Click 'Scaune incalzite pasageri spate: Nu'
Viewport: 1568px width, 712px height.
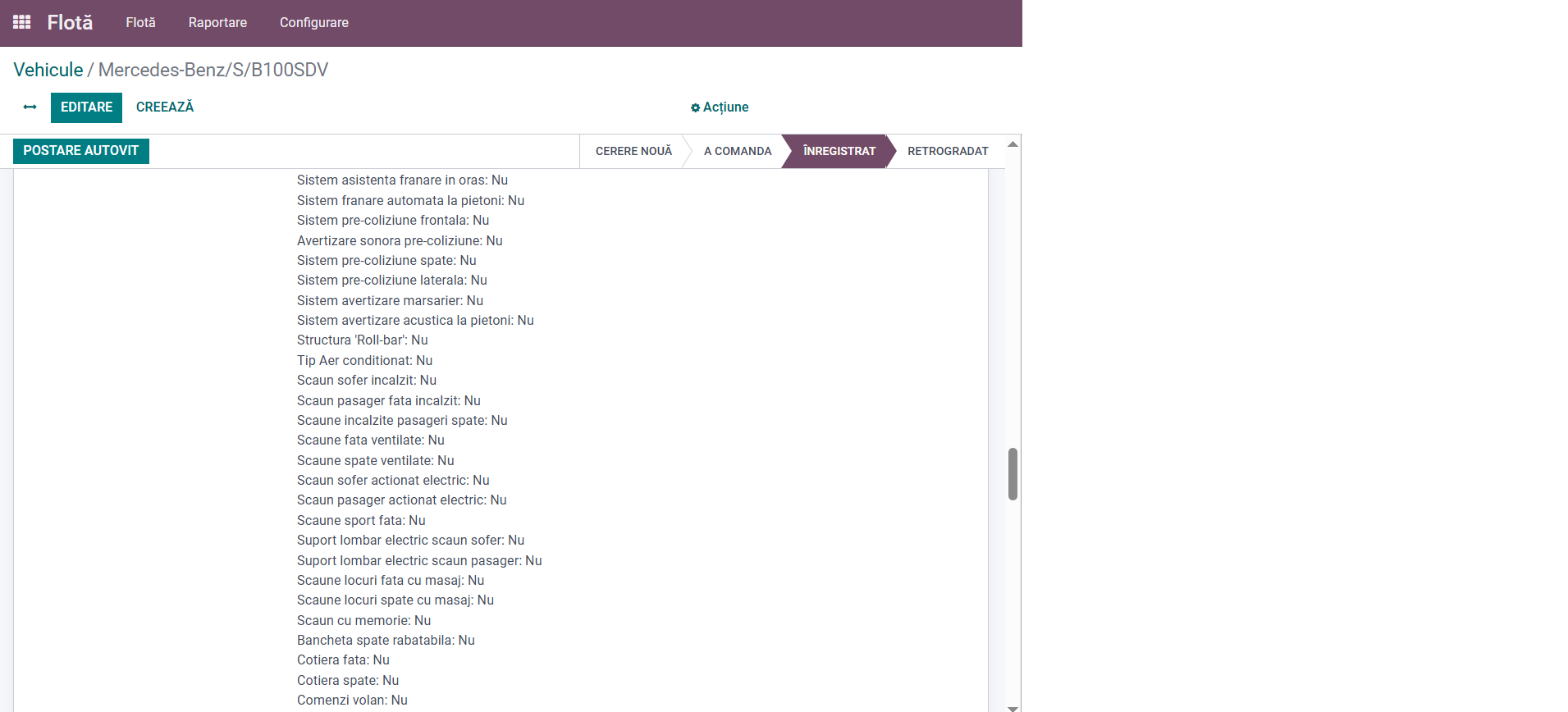coord(402,421)
